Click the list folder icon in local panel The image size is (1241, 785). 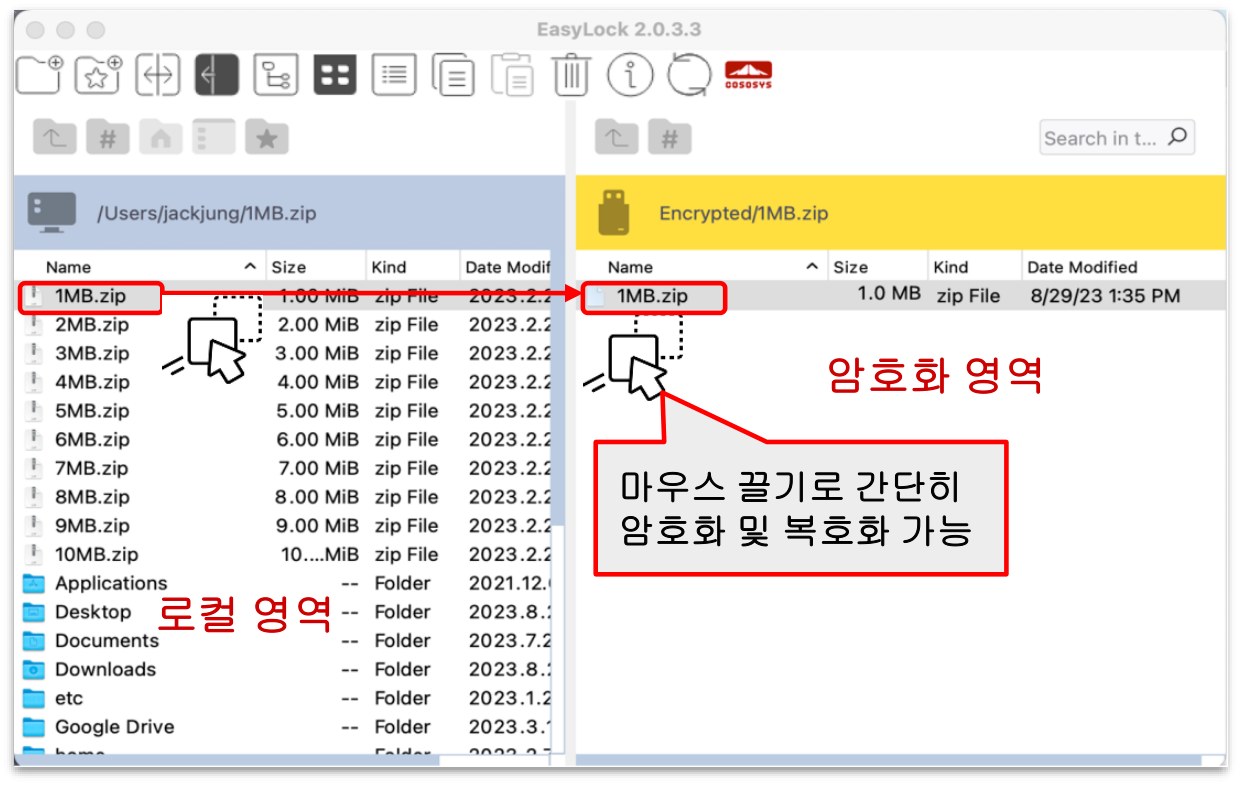214,138
